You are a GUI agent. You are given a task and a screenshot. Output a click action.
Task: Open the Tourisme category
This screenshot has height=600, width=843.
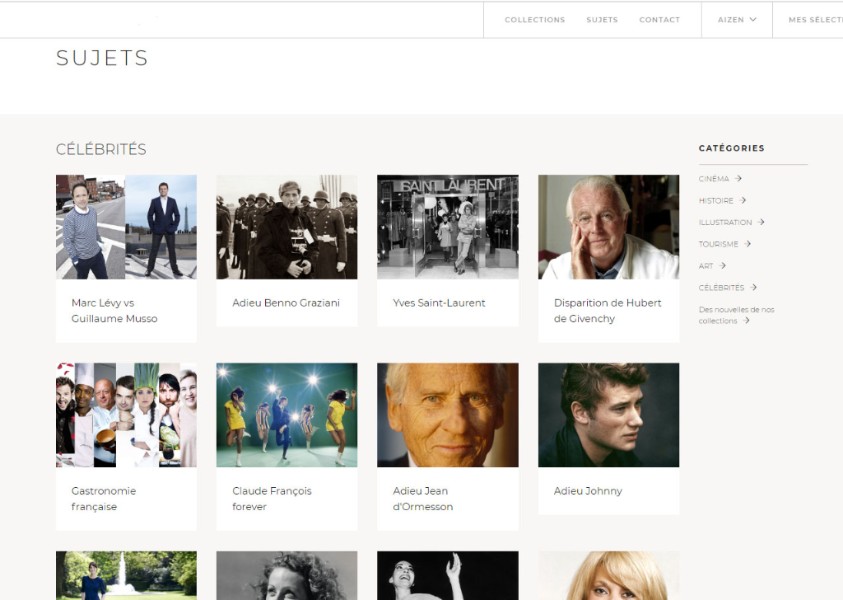pos(718,244)
